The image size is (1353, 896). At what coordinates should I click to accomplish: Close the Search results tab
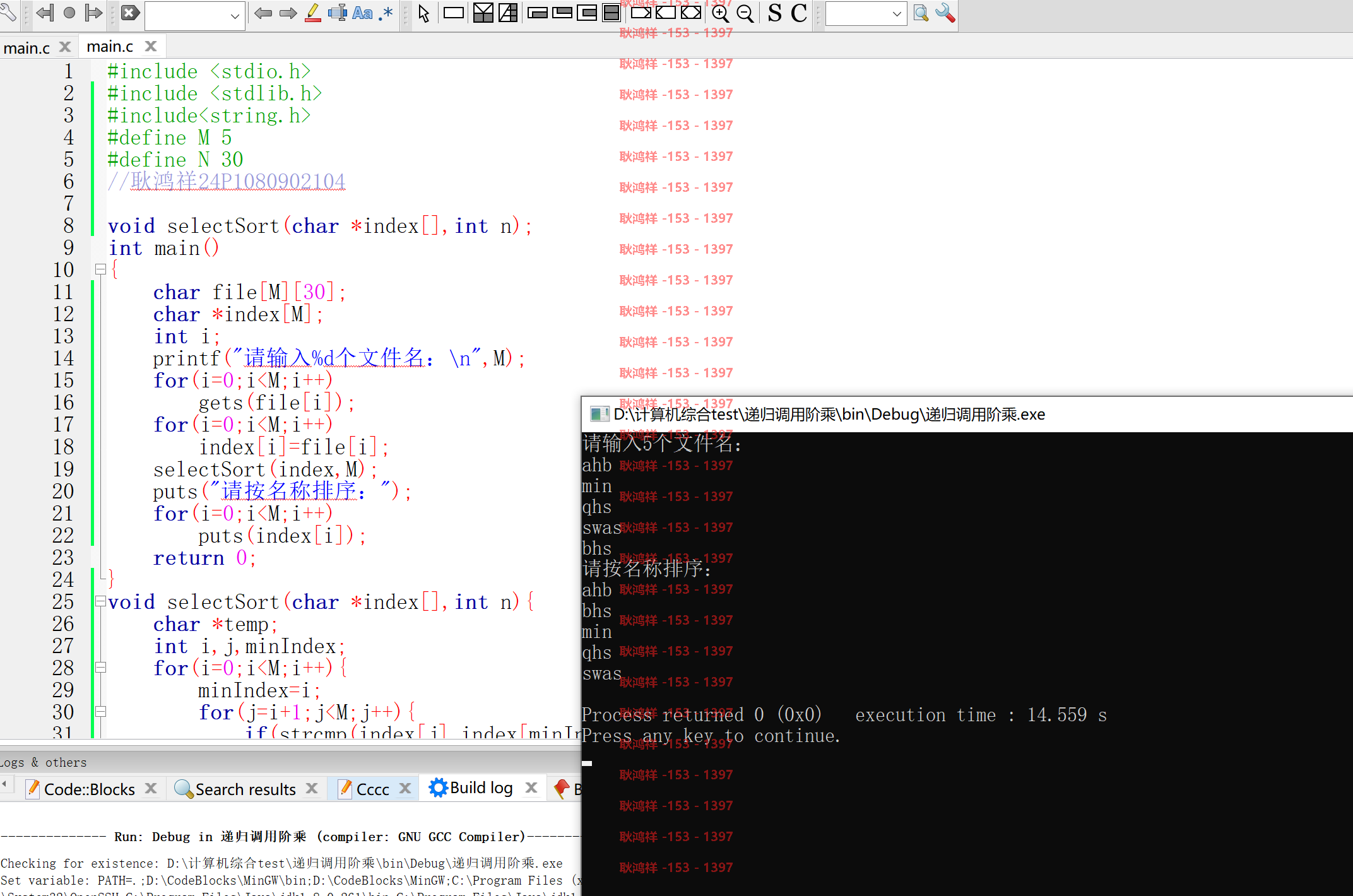312,788
